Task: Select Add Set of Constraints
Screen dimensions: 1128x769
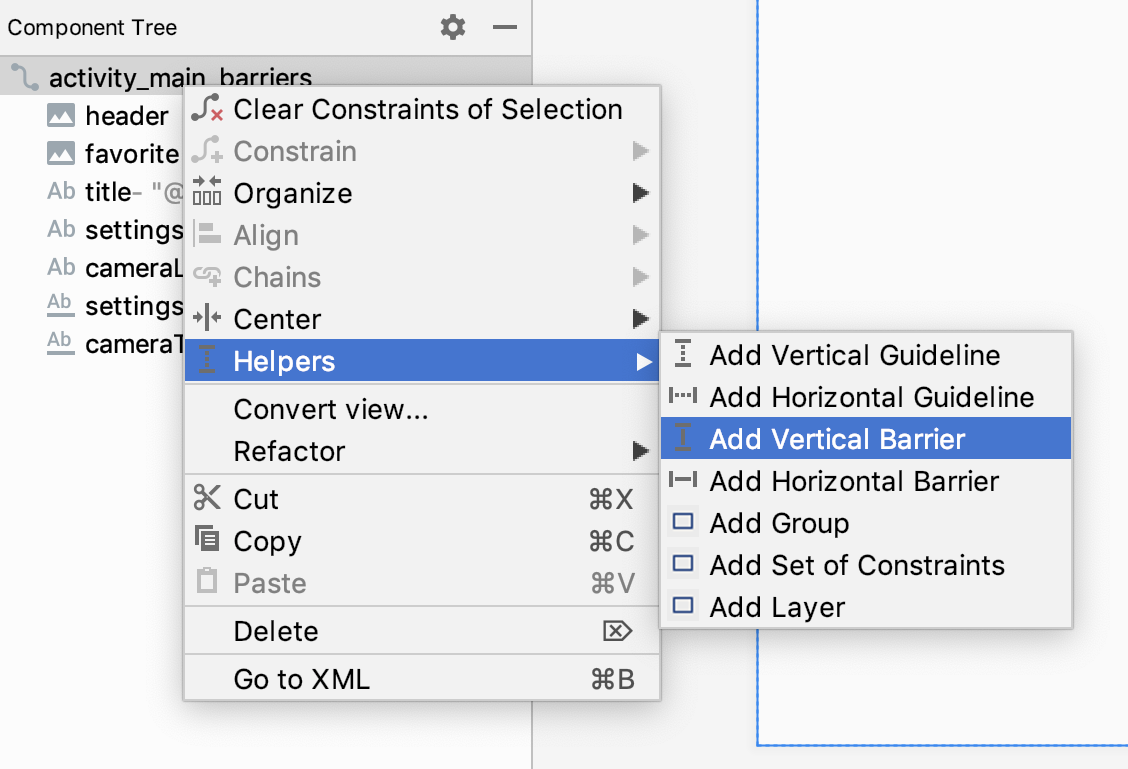Action: [856, 565]
